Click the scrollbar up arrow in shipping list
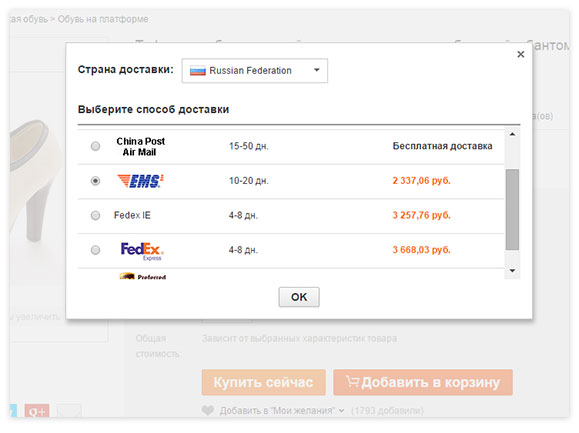 (512, 134)
